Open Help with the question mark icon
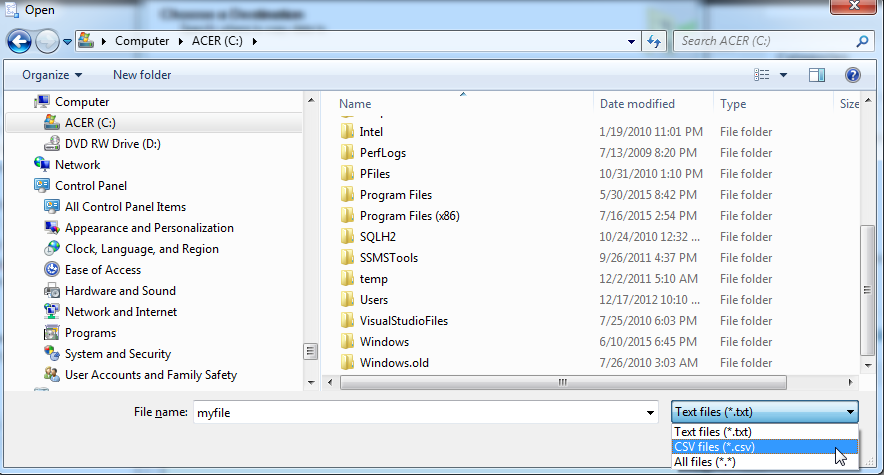 (852, 75)
